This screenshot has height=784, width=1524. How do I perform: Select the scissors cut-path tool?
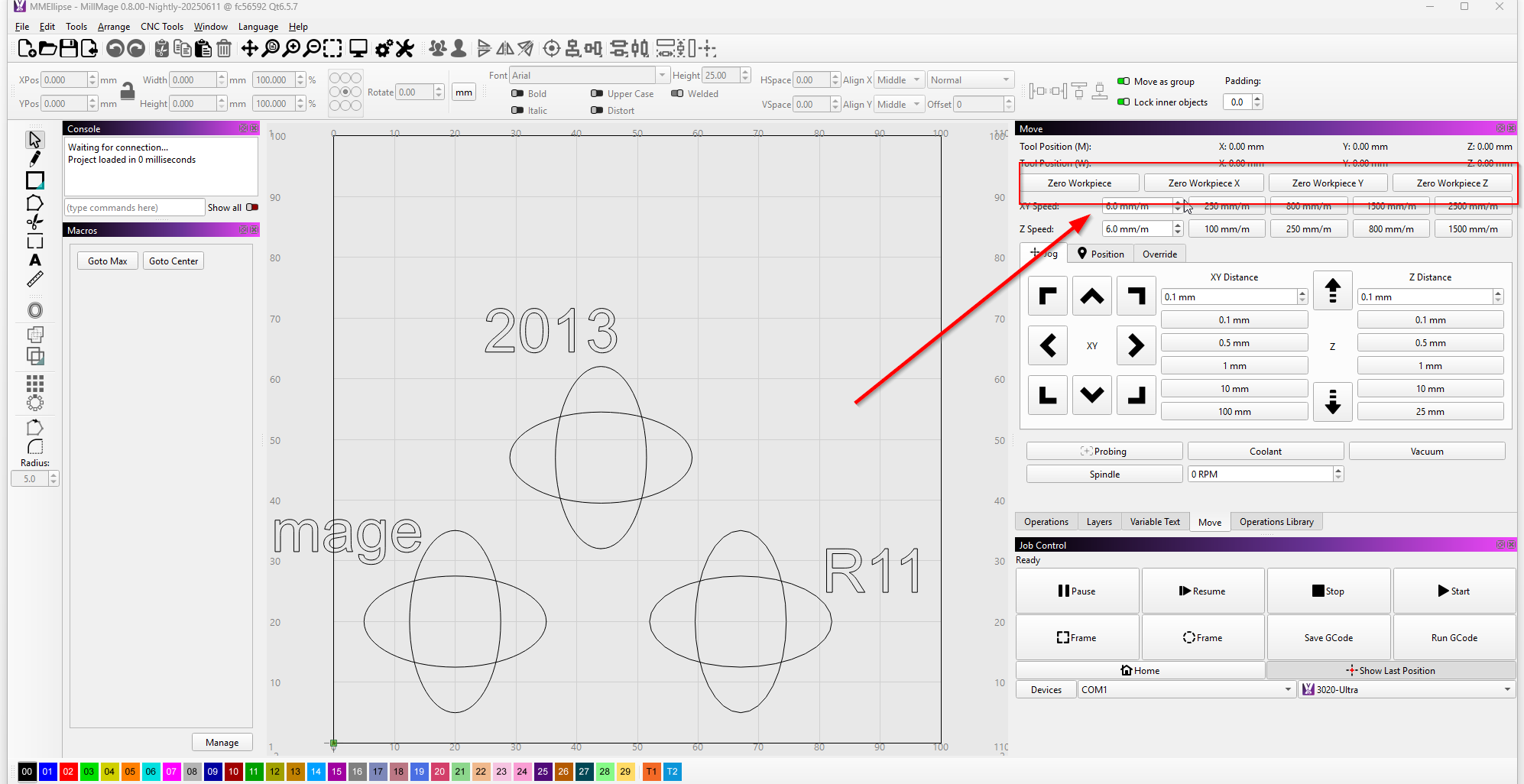[34, 222]
